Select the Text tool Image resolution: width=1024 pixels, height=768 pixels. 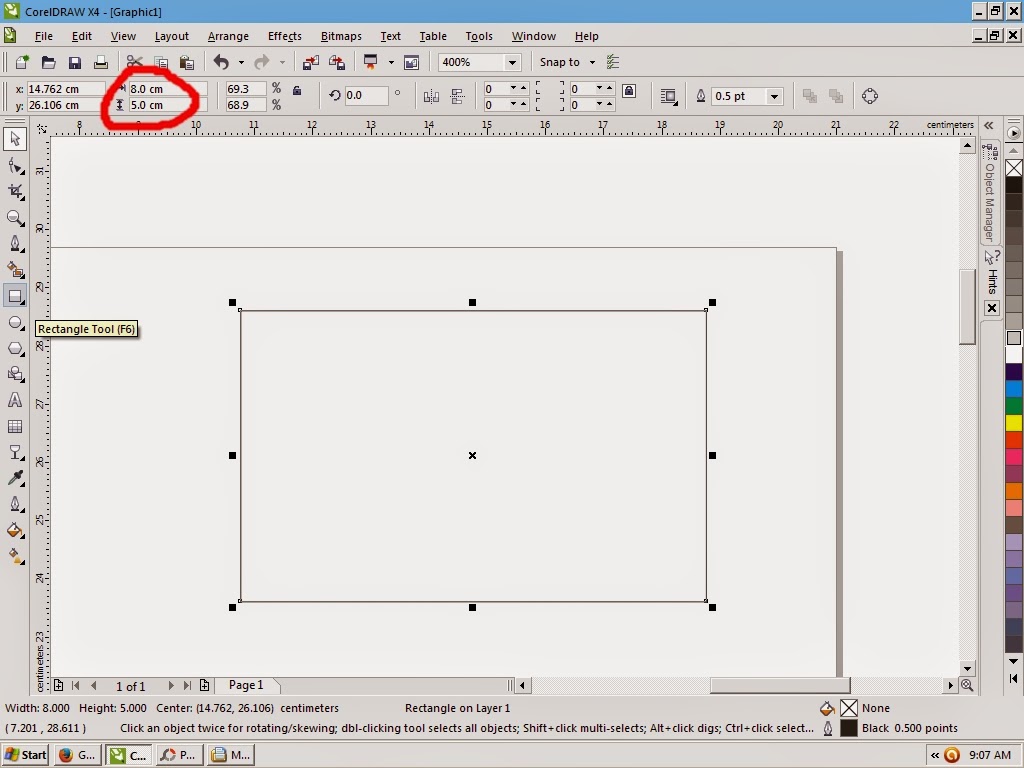pyautogui.click(x=15, y=399)
